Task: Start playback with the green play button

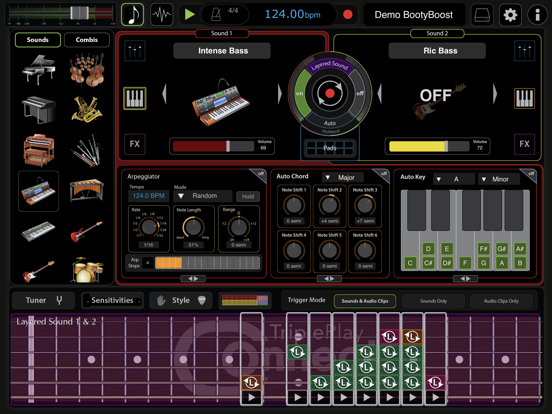Action: click(x=190, y=14)
